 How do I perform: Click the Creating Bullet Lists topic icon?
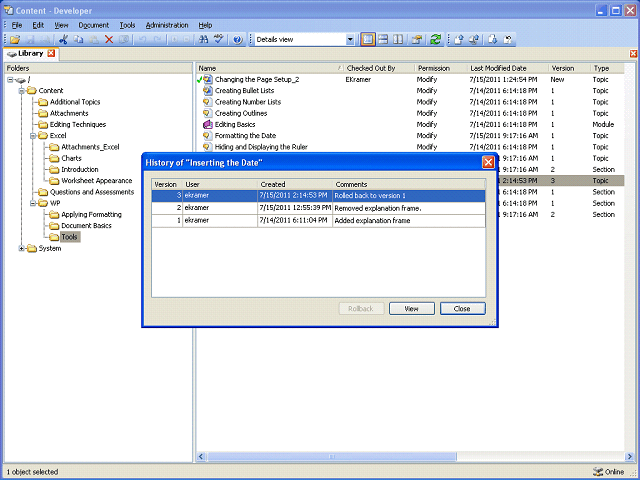pos(208,91)
